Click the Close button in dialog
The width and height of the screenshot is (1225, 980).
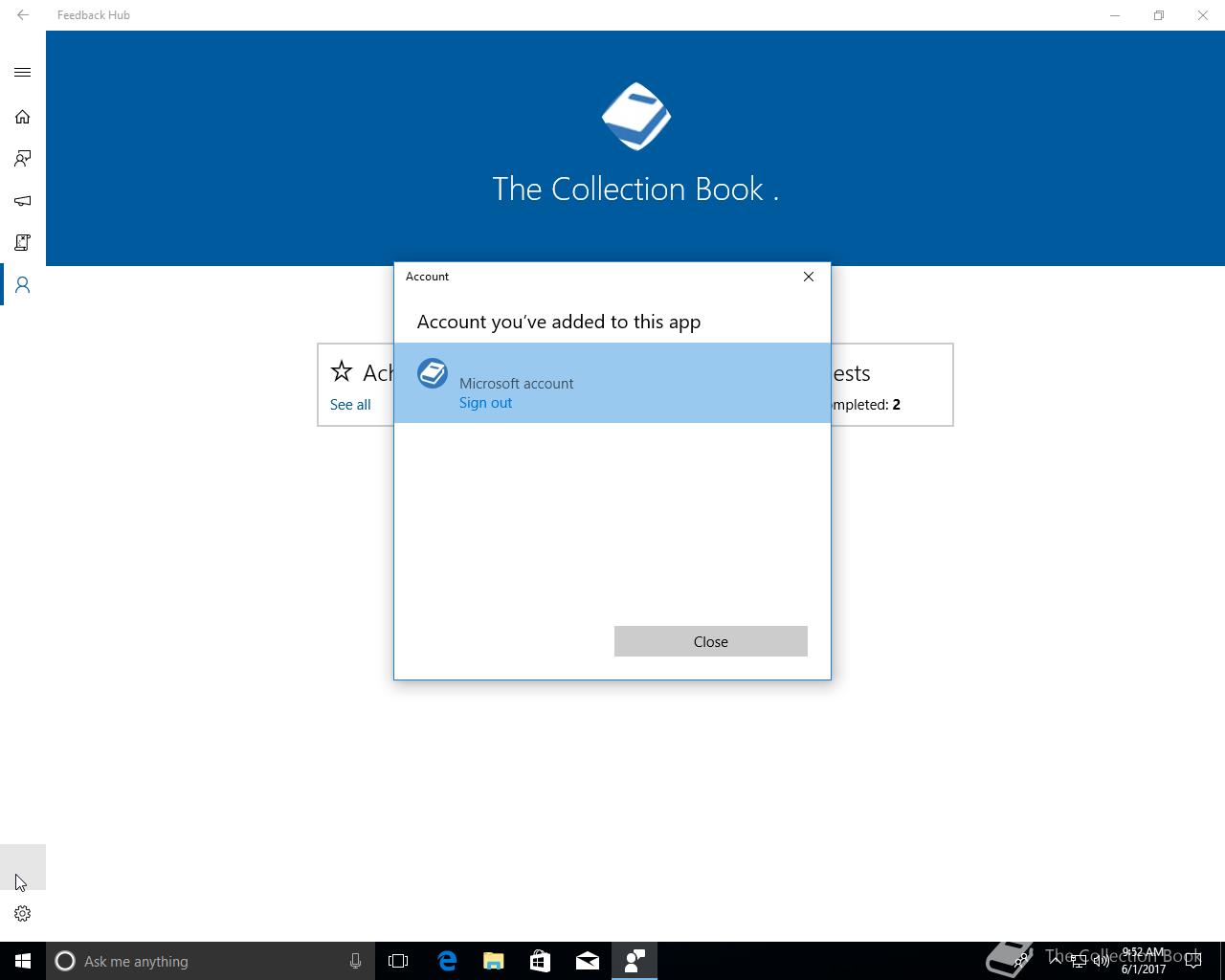pos(711,641)
